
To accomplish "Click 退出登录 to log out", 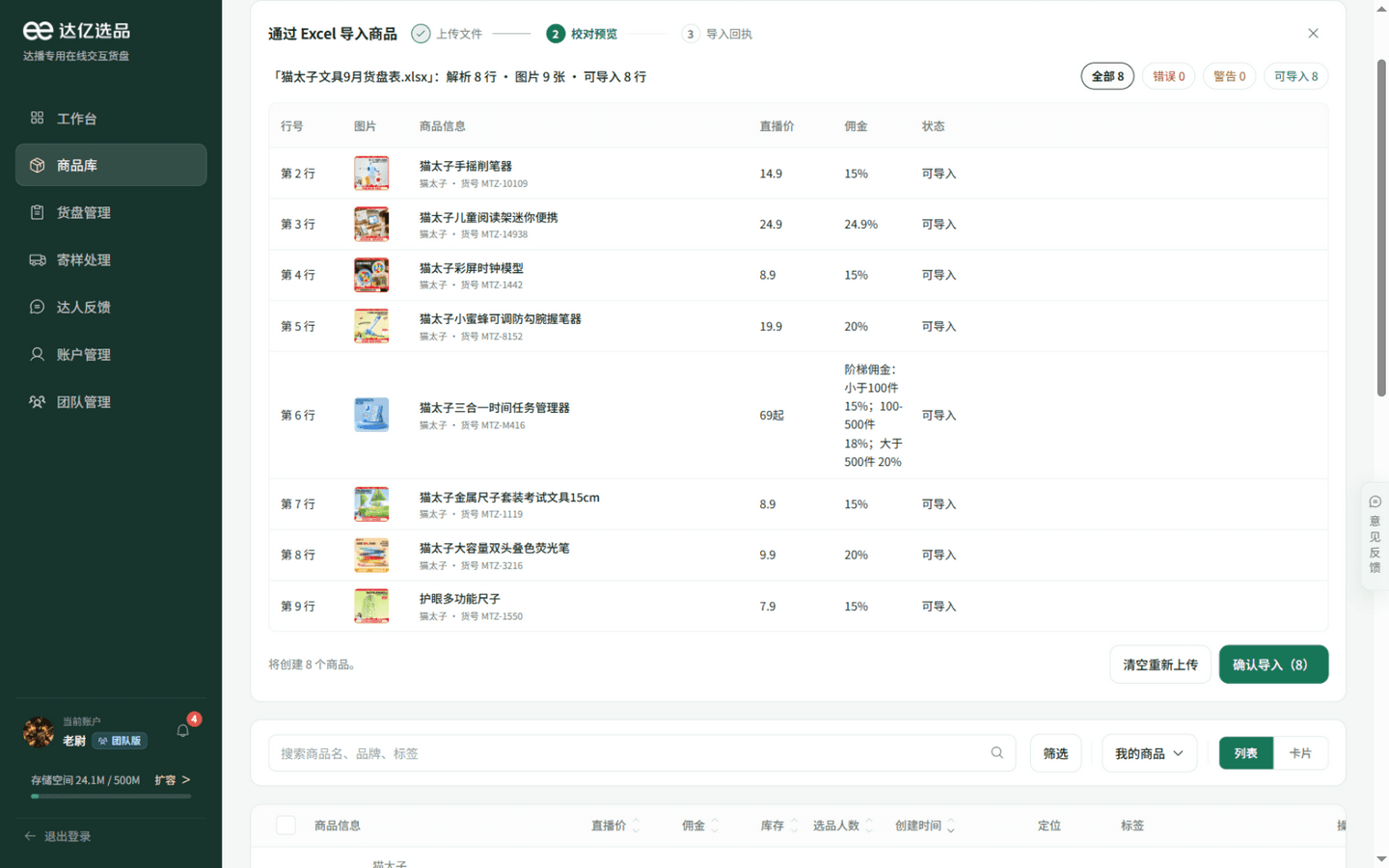I will pos(58,836).
